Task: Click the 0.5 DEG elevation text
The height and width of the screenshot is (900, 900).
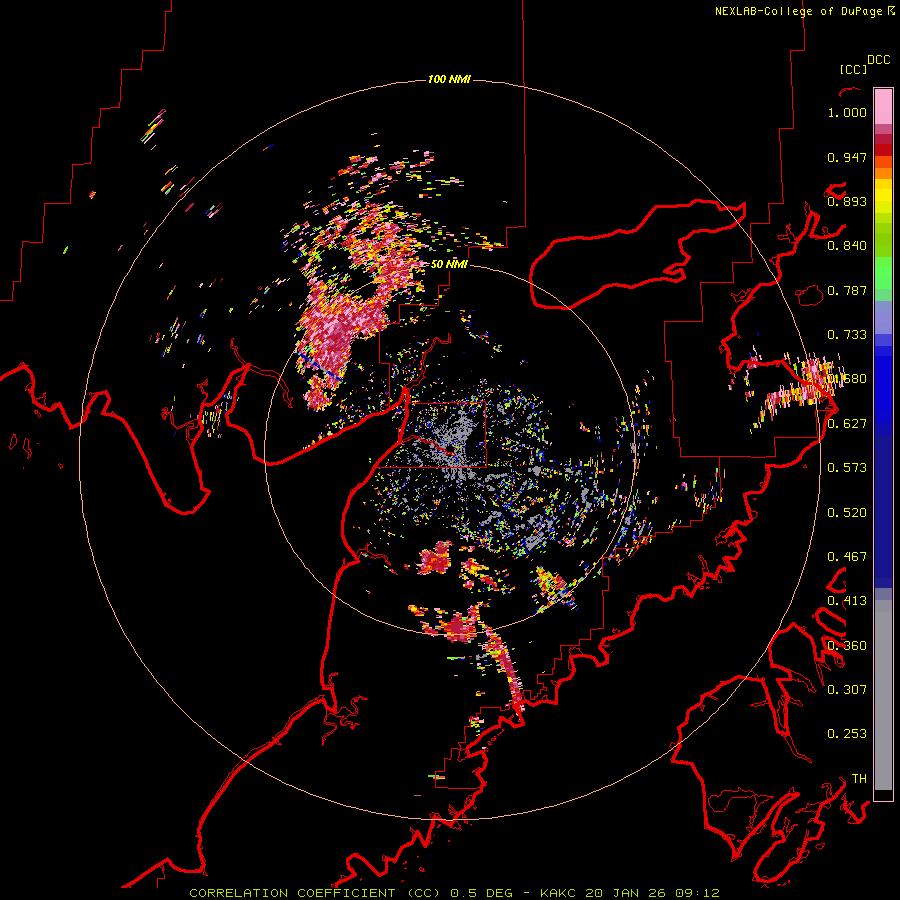Action: coord(481,893)
